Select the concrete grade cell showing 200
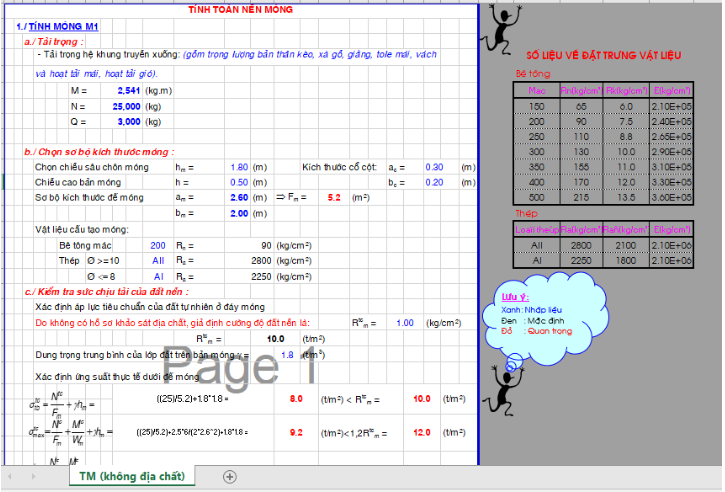Viewport: 725px width, 492px height. (158, 244)
